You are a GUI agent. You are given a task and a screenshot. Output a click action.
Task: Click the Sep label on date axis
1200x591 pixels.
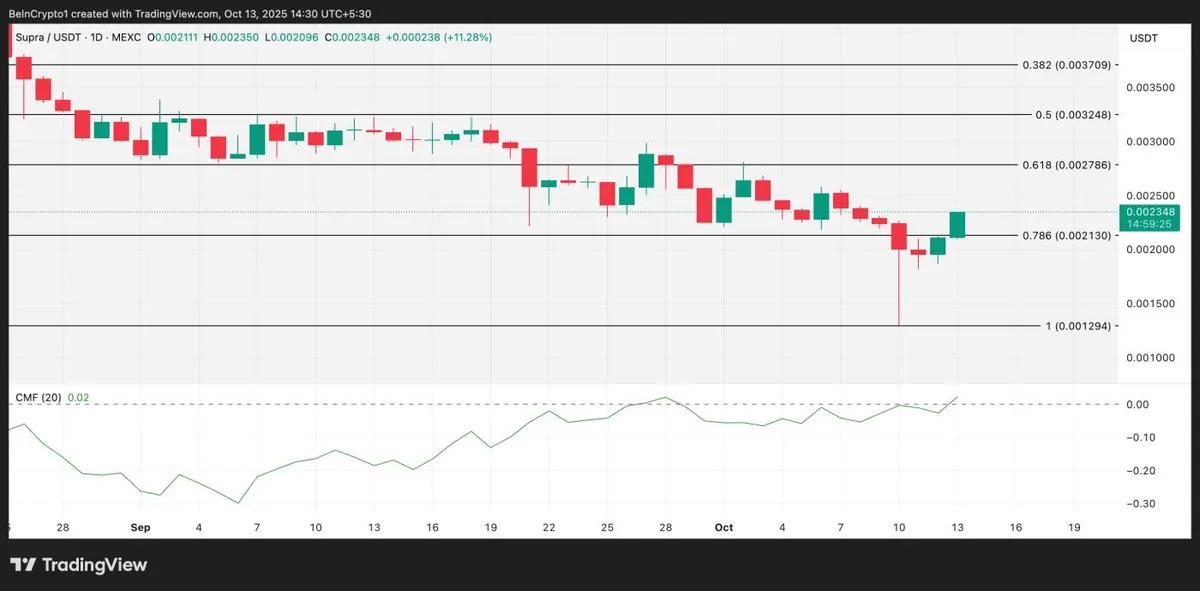tap(140, 527)
